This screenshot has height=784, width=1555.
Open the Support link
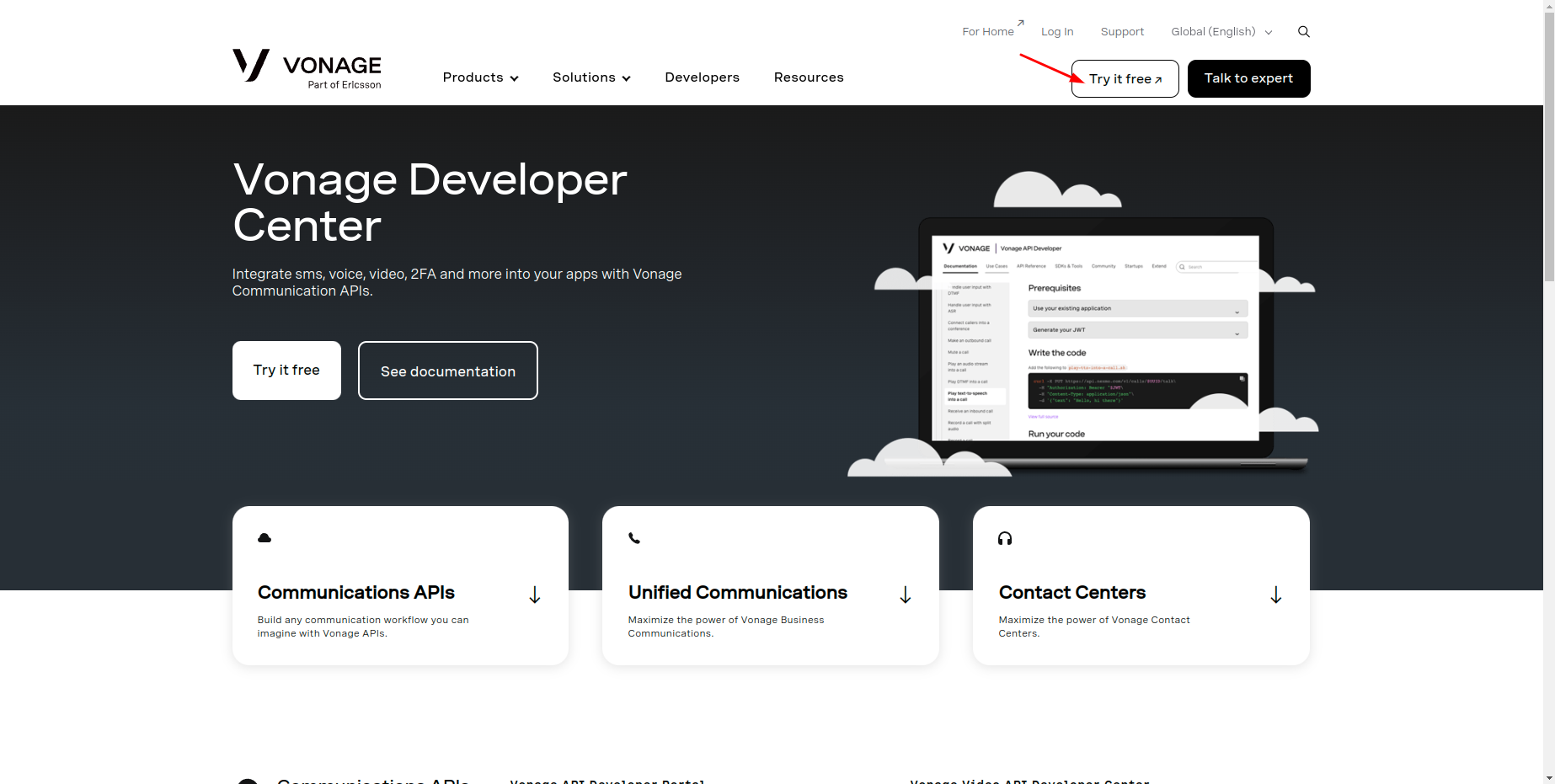pos(1122,32)
